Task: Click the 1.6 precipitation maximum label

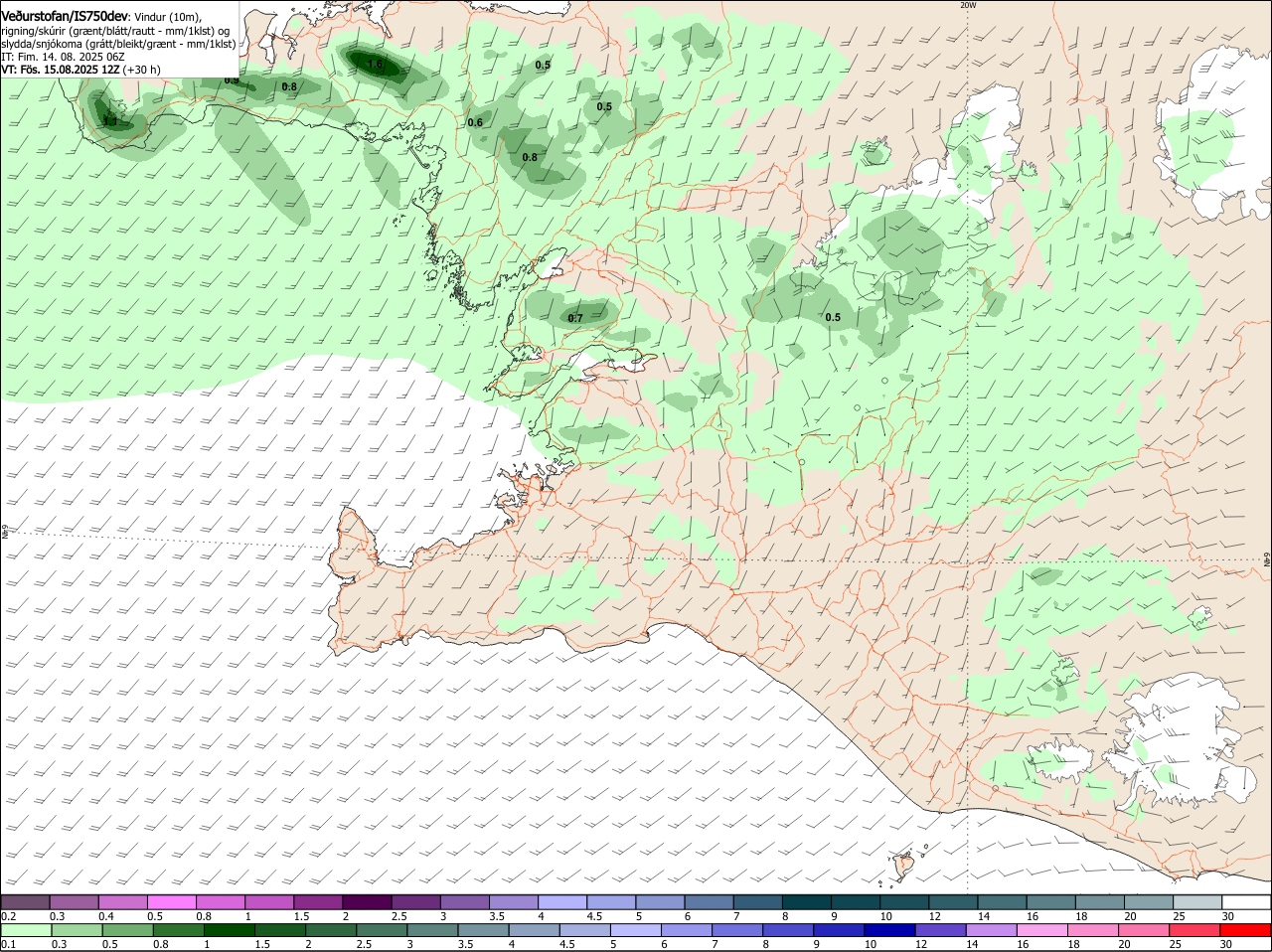Action: coord(375,65)
